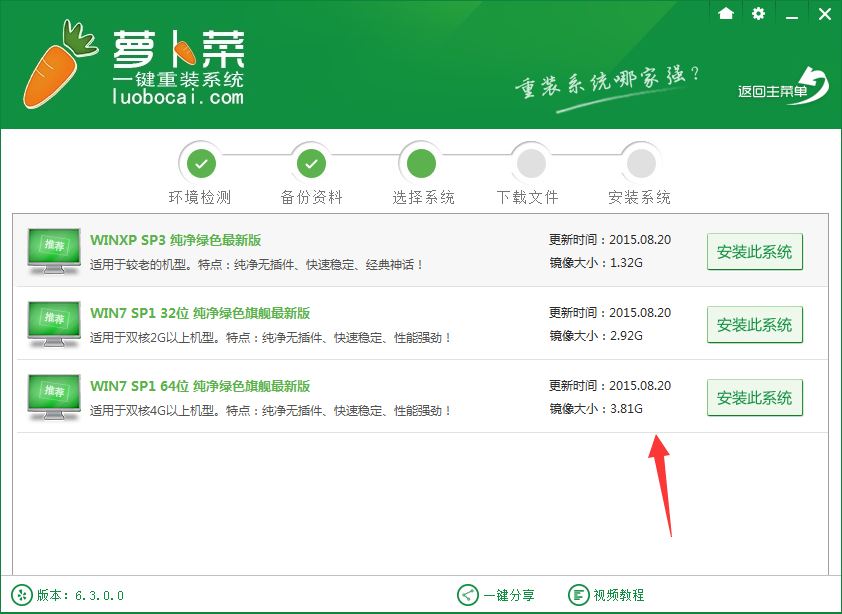Install WIN7 SP1 64位 system
842x614 pixels.
point(755,397)
